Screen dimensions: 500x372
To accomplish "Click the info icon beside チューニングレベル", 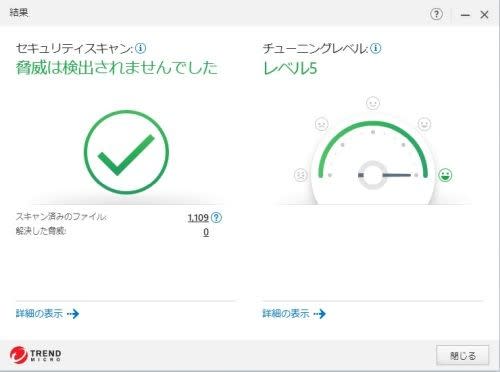I will point(376,48).
